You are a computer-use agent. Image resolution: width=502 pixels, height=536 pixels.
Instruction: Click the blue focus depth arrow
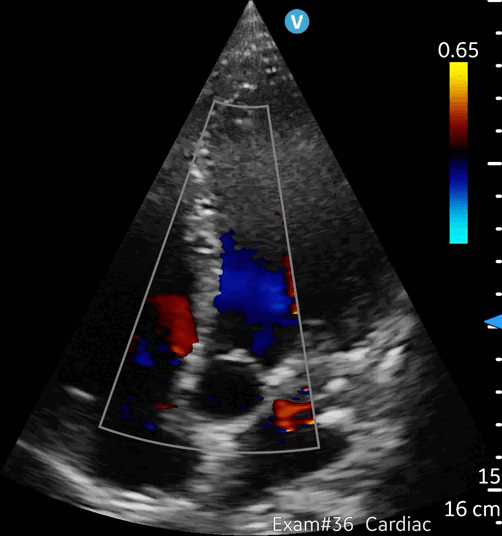pos(493,322)
